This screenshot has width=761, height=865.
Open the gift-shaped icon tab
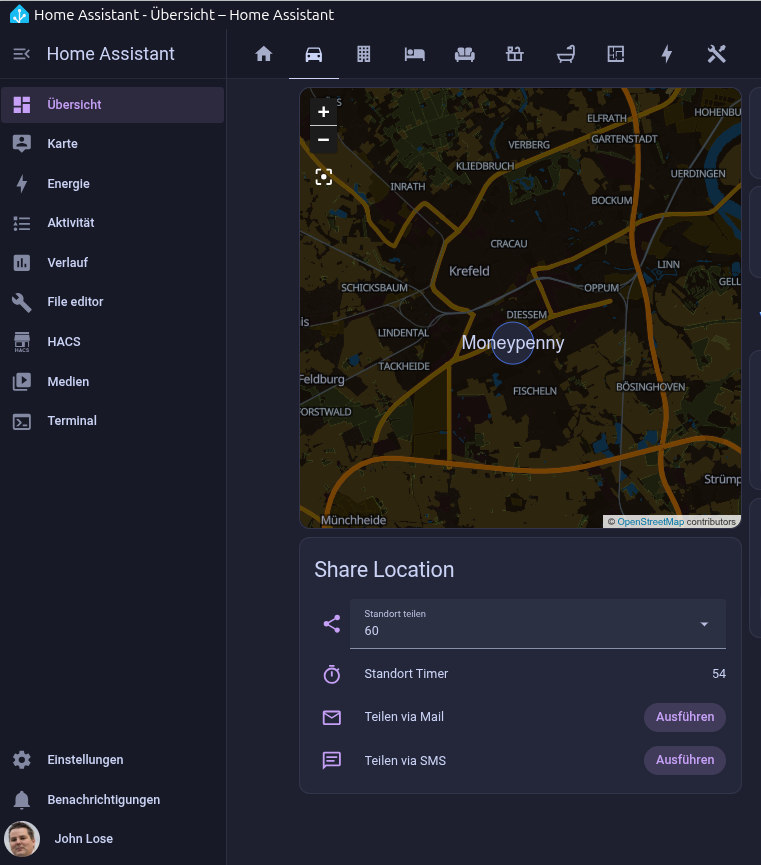[515, 54]
